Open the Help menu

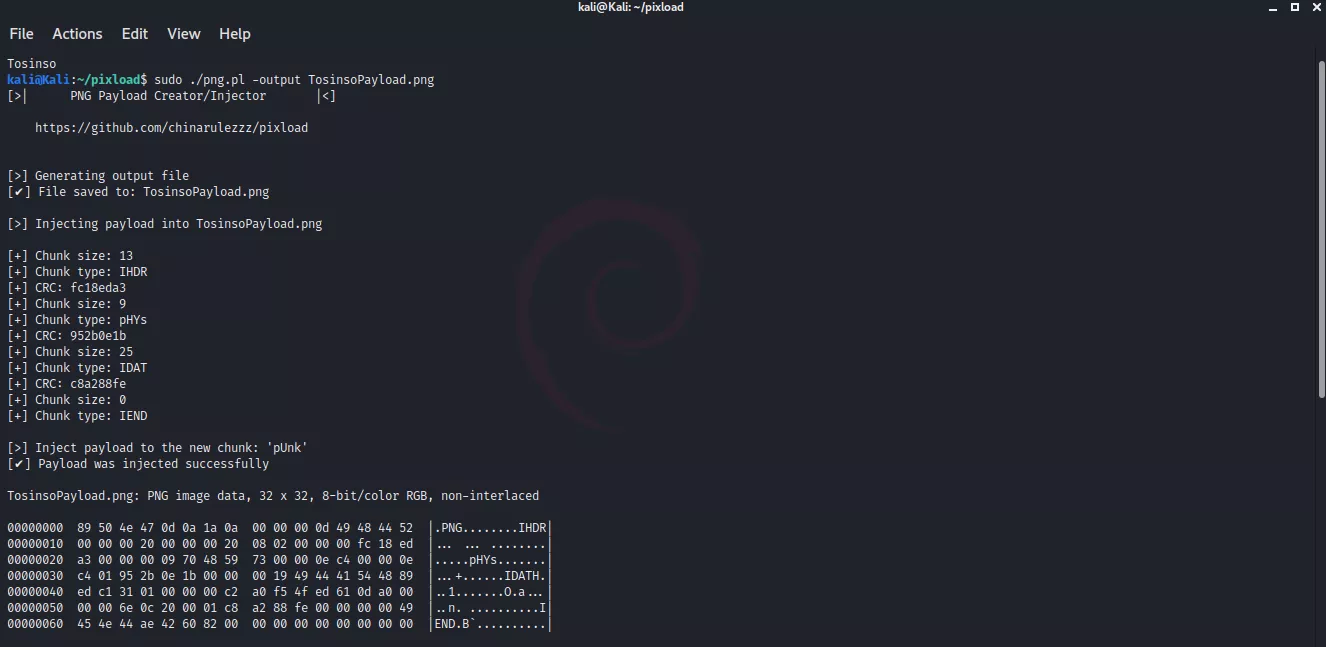pos(235,34)
